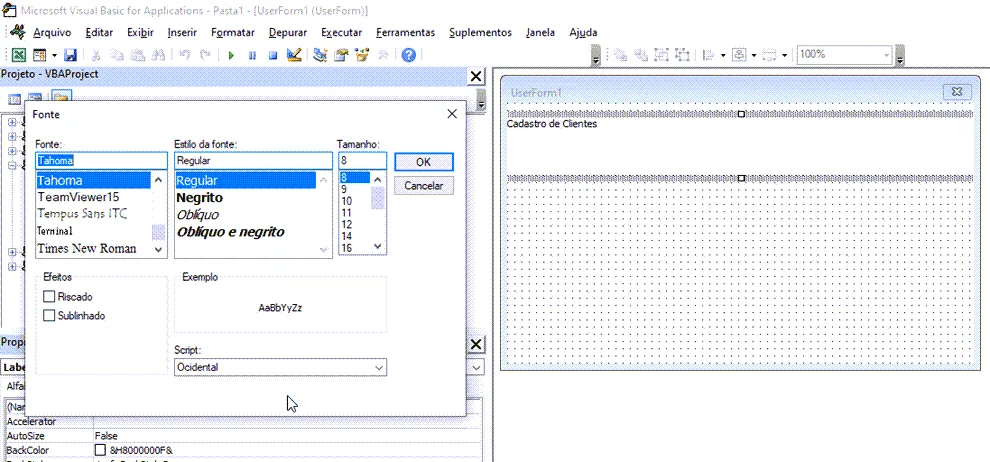Image resolution: width=990 pixels, height=462 pixels.
Task: Open the 100% zoom dropdown
Action: tap(845, 55)
